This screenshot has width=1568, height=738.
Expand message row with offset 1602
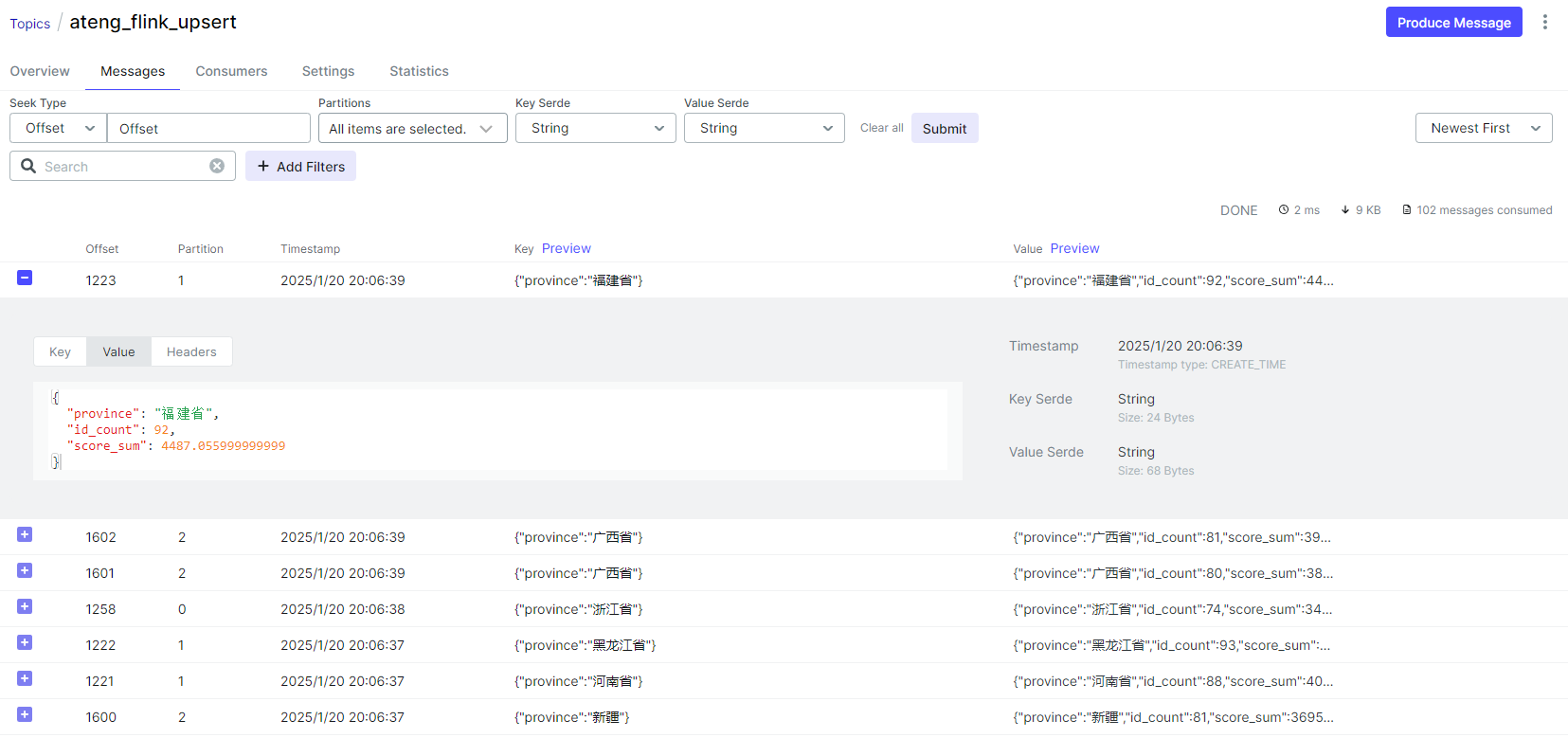[x=25, y=535]
